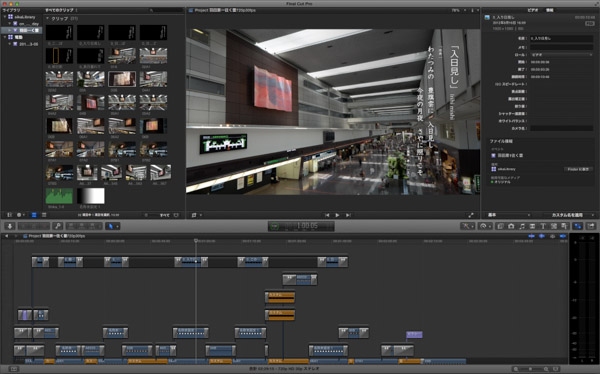Open the すべてのクリップ filter dropdown
600x374 pixels.
pos(61,10)
